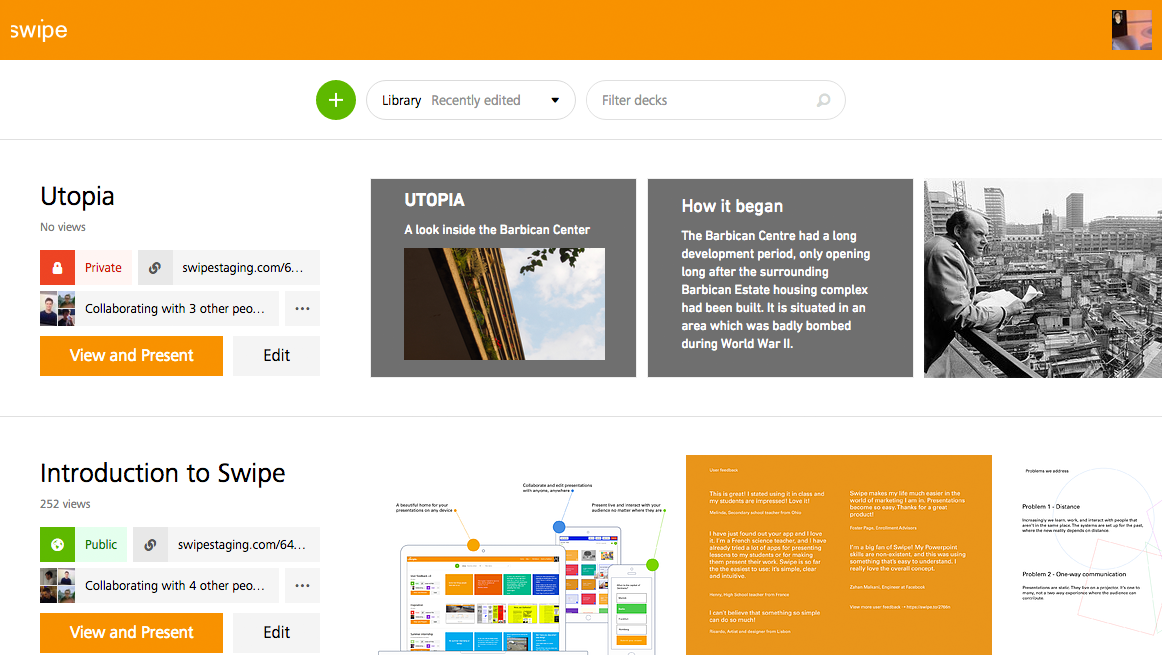Expand more options for Introduction to Swipe
The height and width of the screenshot is (672, 1162).
coord(302,586)
